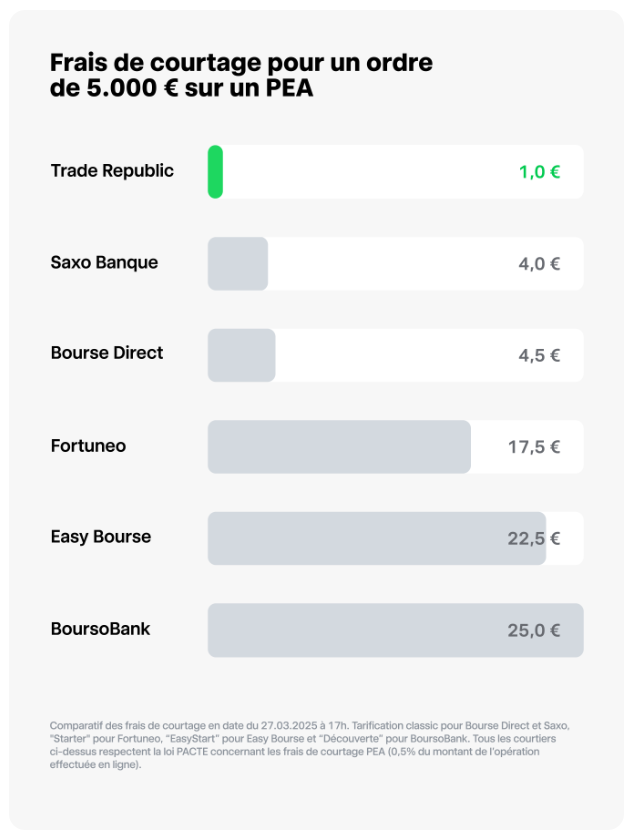Screen dimensions: 631x838
Task: Click the 25,0 € value
Action: click(x=534, y=631)
